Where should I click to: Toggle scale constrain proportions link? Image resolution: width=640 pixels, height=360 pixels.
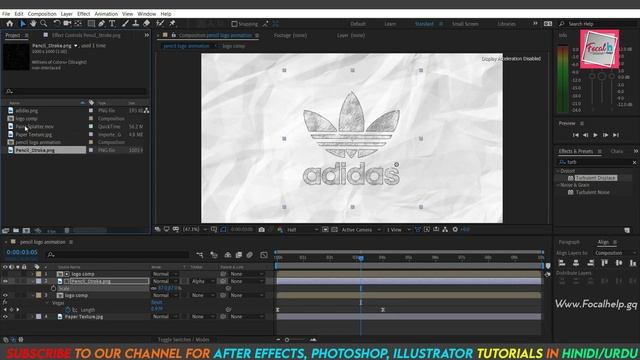[x=154, y=288]
